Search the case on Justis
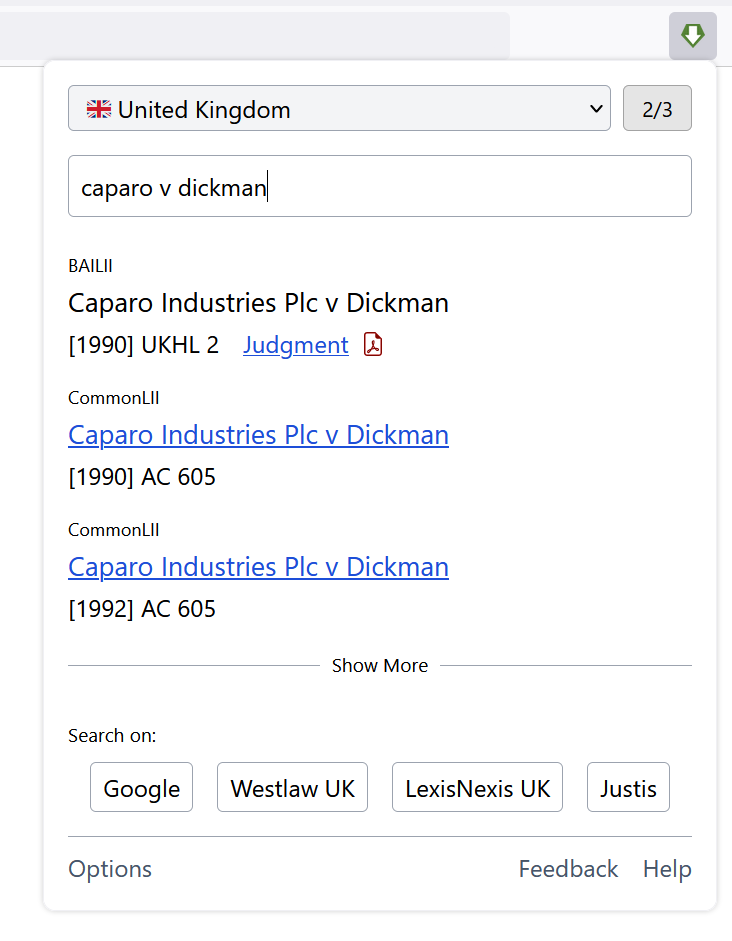Image resolution: width=732 pixels, height=941 pixels. 628,787
